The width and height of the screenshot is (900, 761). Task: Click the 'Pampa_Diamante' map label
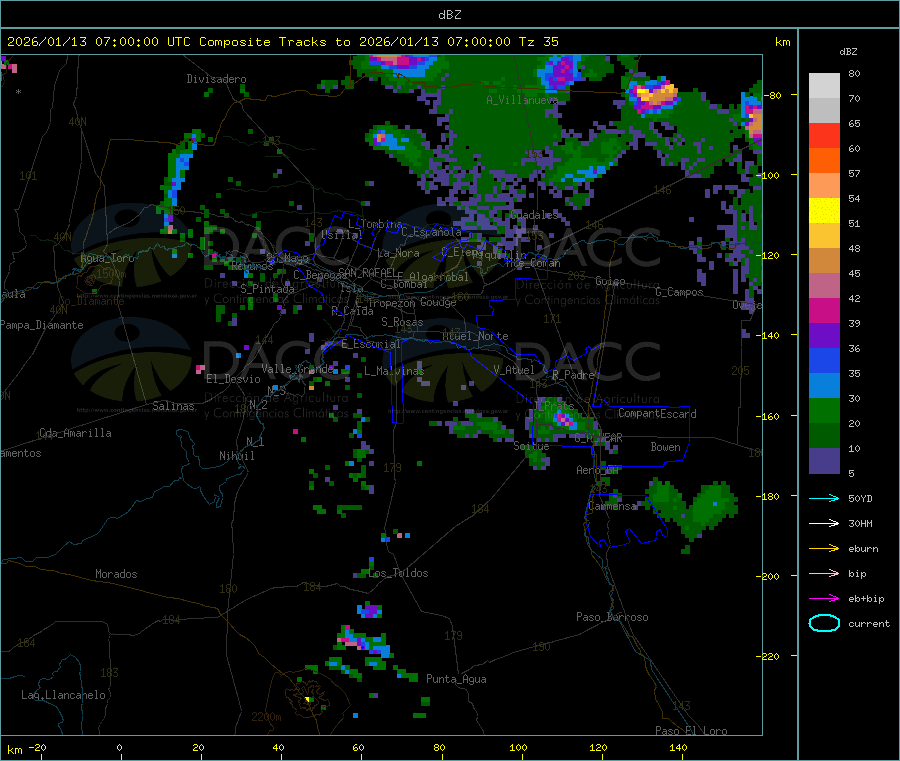point(42,325)
